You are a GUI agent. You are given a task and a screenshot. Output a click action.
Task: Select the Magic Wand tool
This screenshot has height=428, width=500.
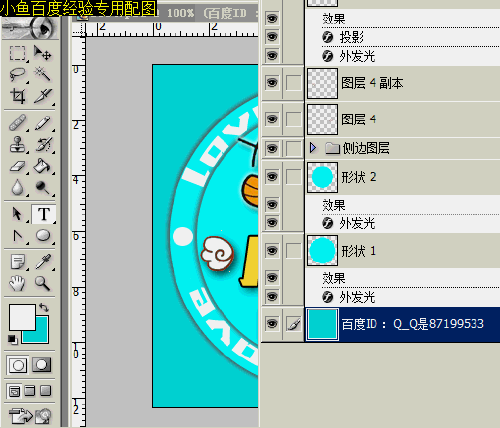click(43, 75)
